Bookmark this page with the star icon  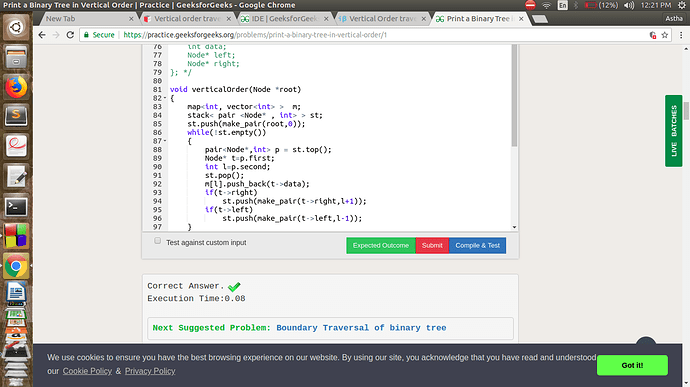[x=664, y=35]
